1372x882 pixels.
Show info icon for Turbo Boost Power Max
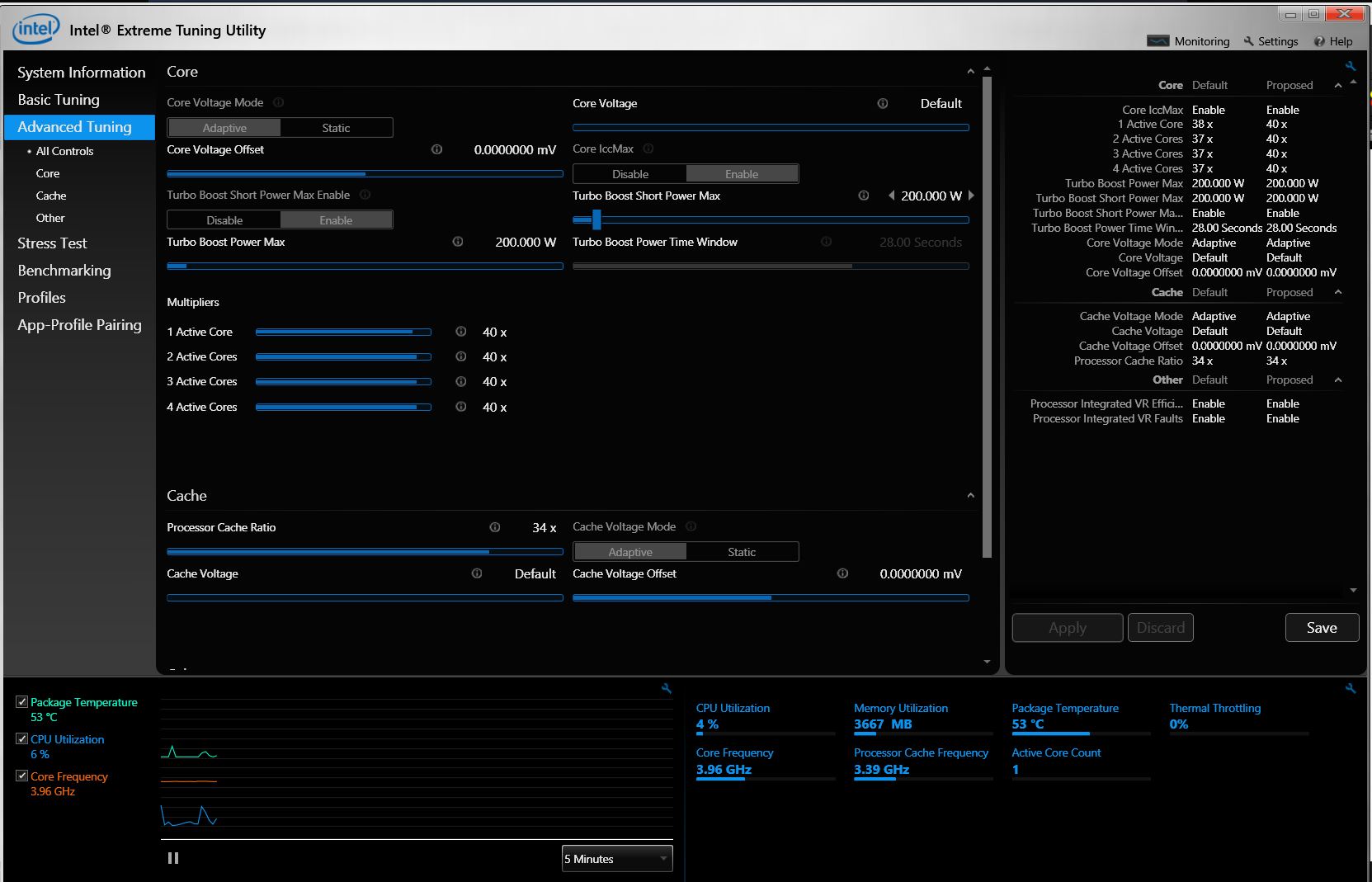(x=458, y=242)
